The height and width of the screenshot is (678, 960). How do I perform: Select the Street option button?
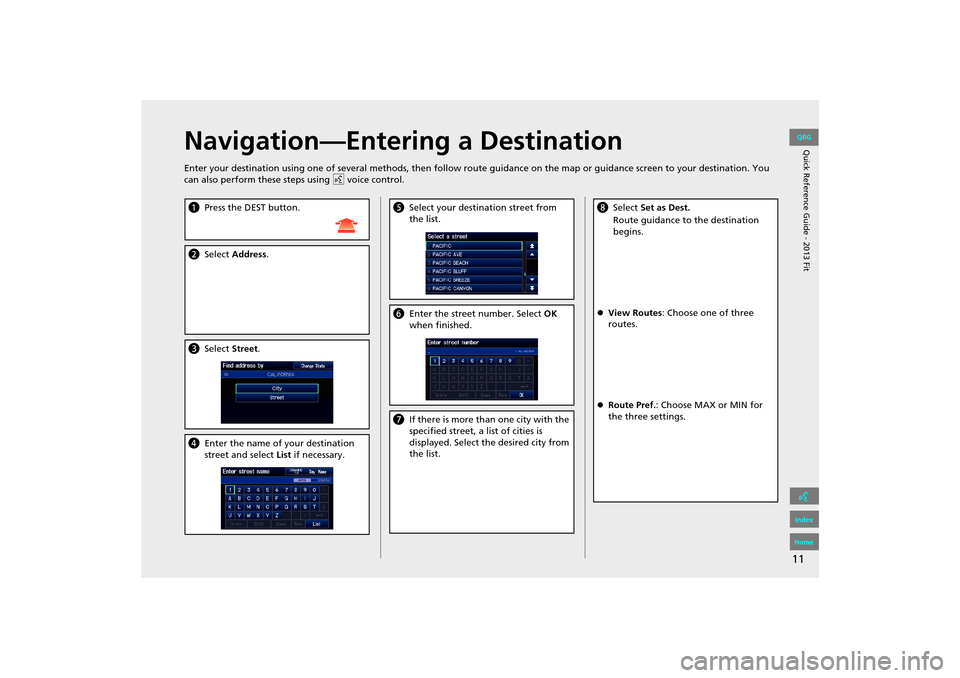(x=276, y=398)
